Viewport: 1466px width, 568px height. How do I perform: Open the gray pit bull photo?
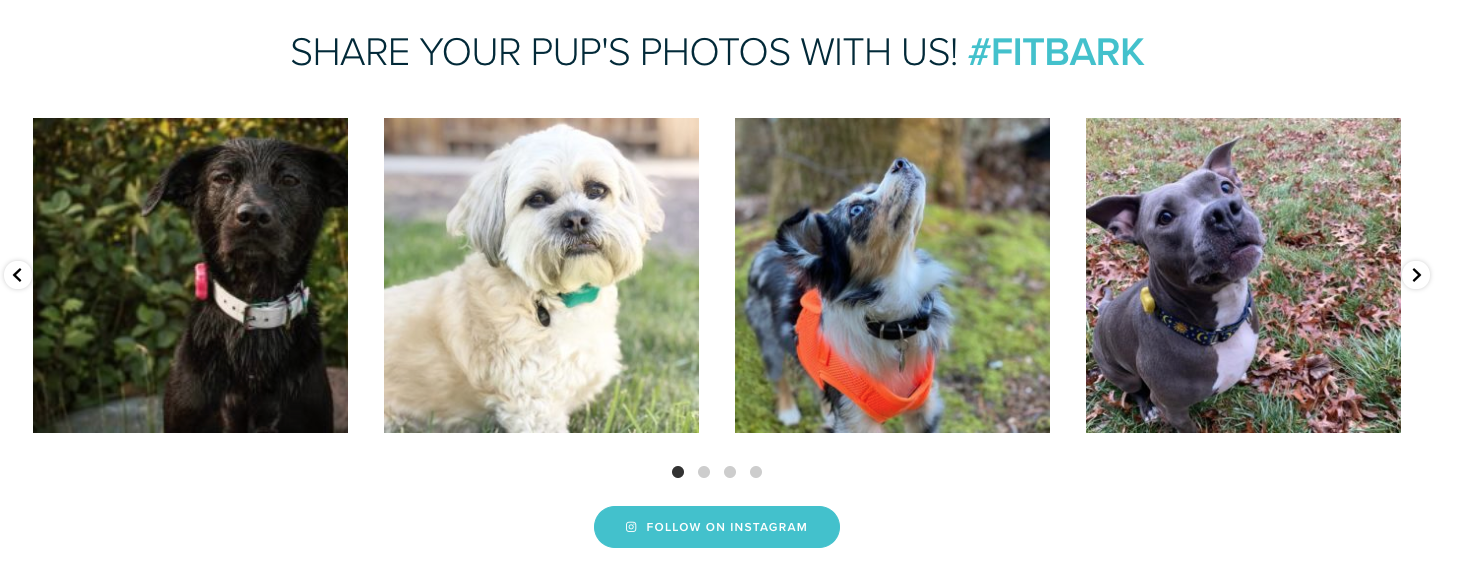[x=1243, y=275]
